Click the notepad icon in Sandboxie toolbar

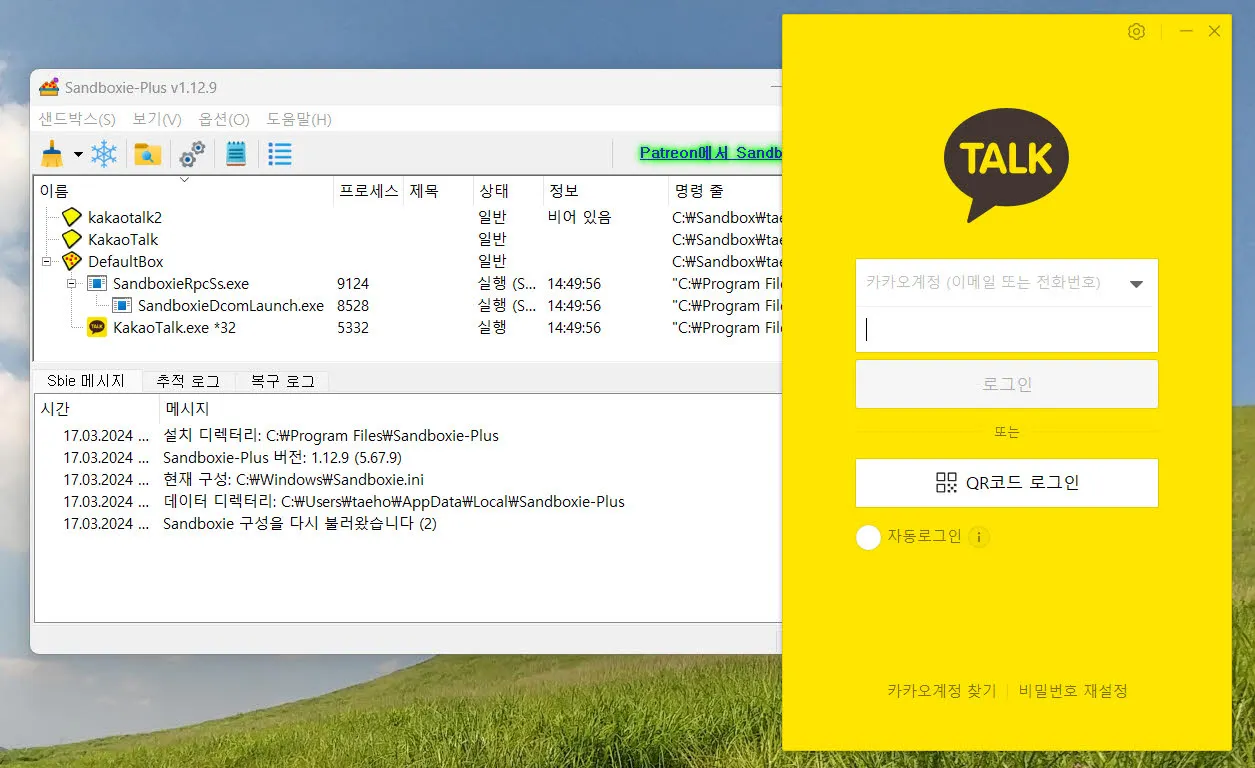click(236, 154)
